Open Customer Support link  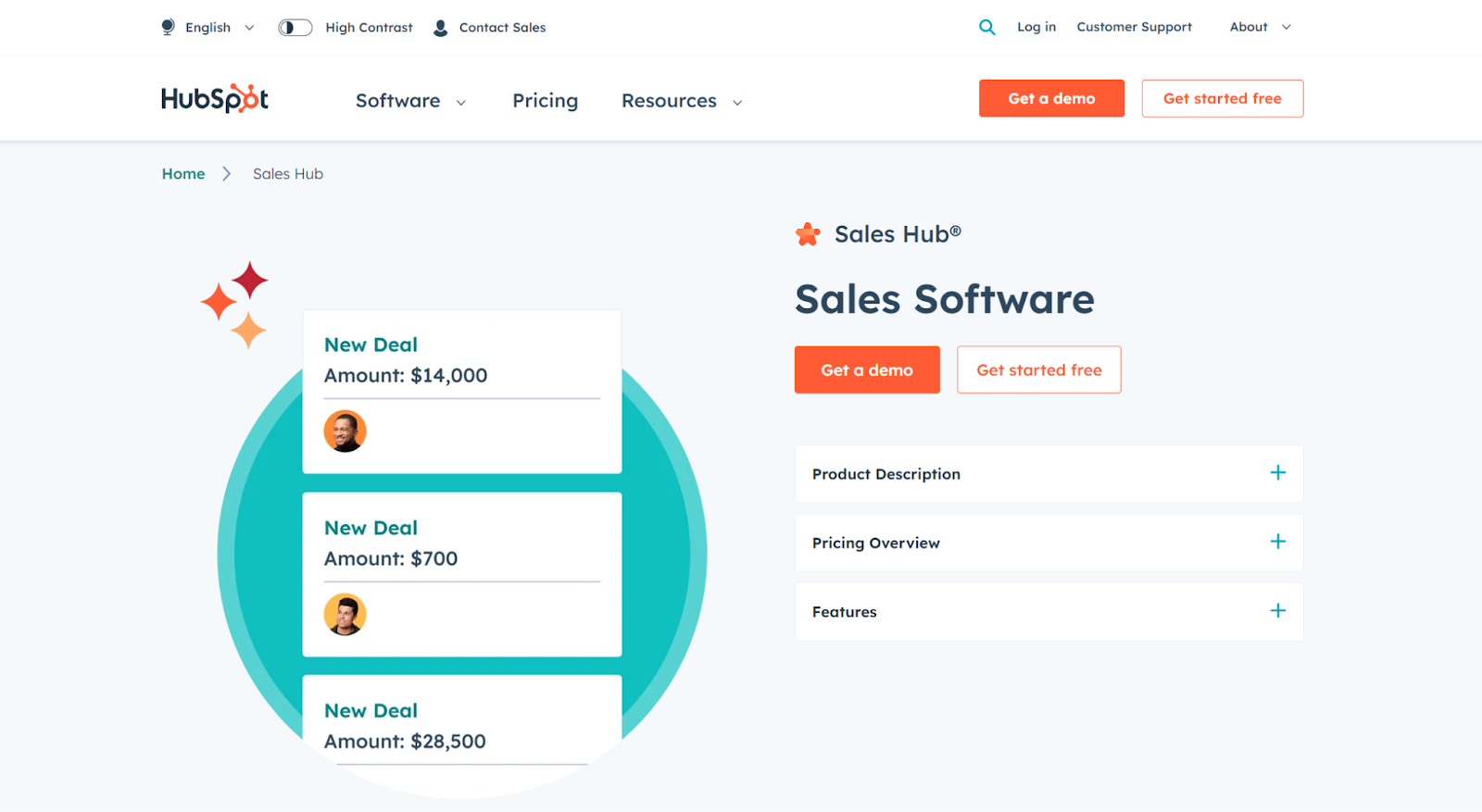click(x=1134, y=27)
